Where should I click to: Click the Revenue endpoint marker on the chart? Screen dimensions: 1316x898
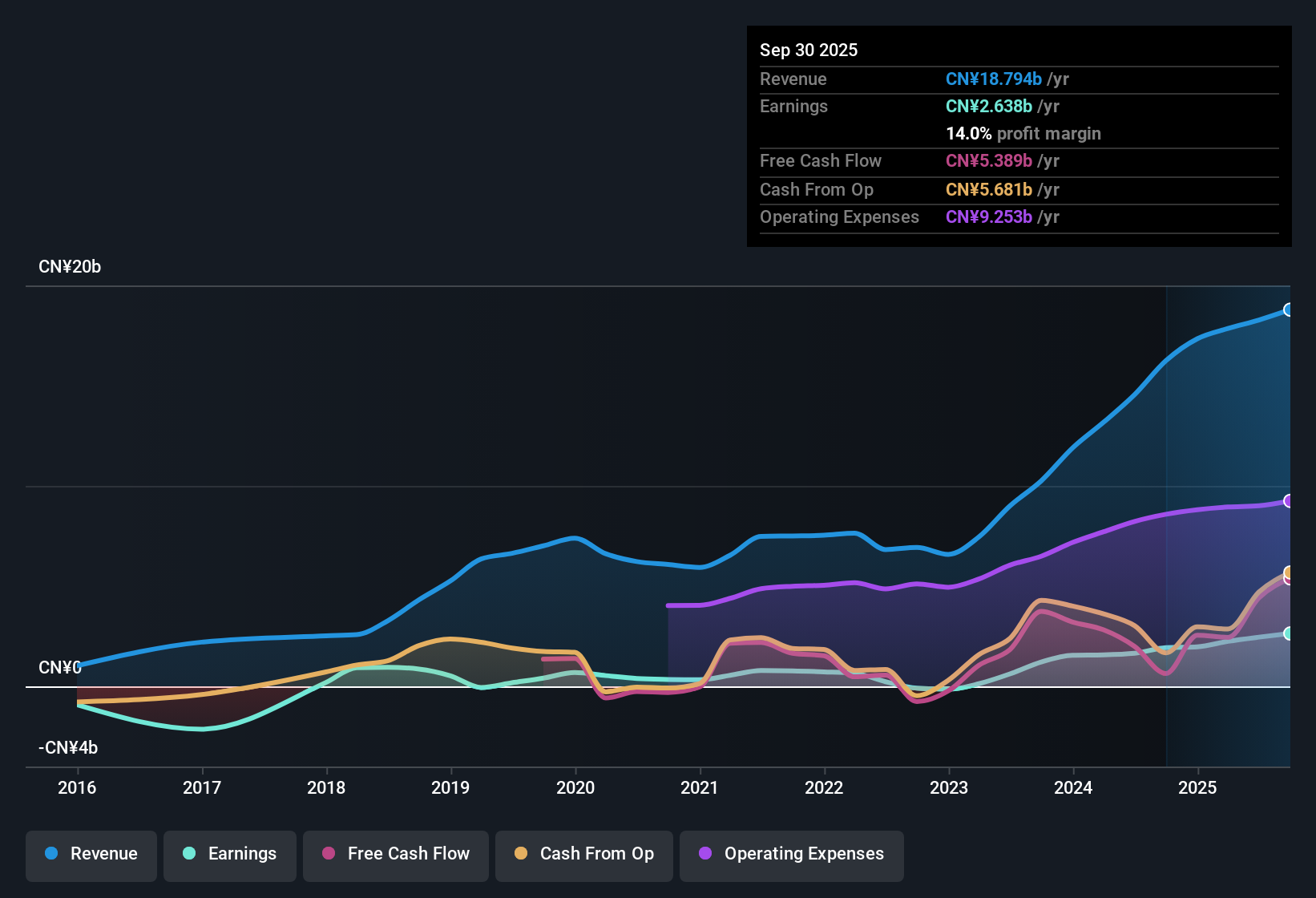click(x=1289, y=309)
